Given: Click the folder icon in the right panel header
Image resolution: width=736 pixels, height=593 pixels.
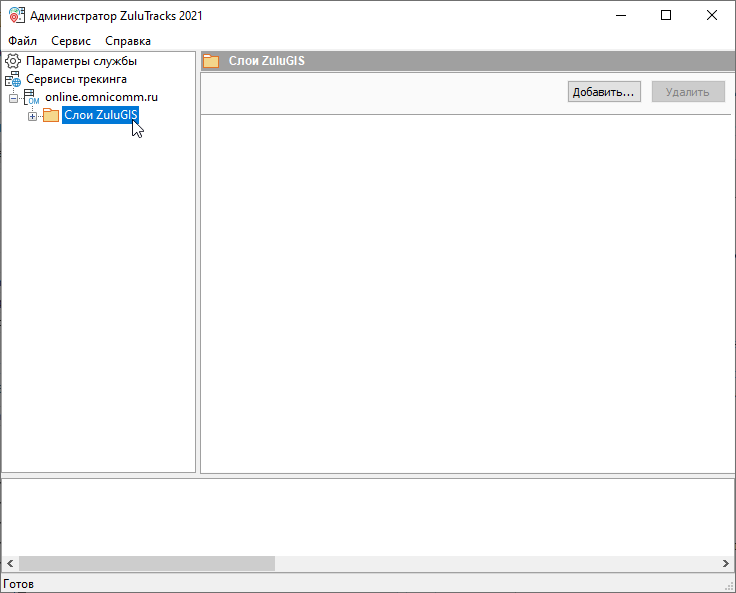Looking at the screenshot, I should tap(211, 61).
